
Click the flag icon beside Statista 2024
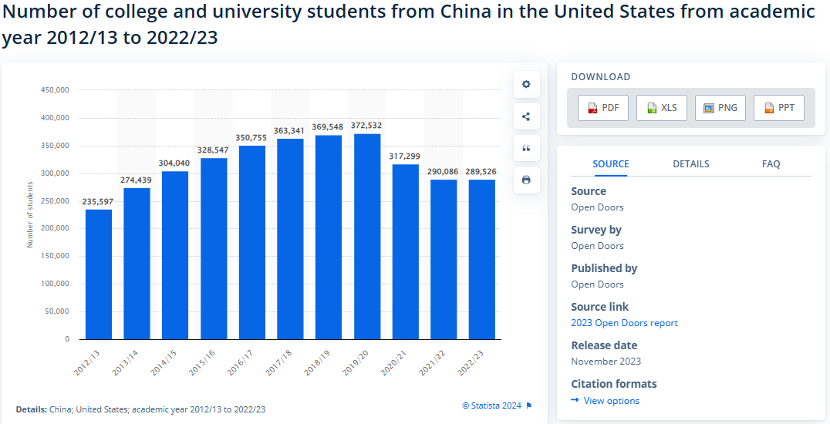(x=529, y=406)
